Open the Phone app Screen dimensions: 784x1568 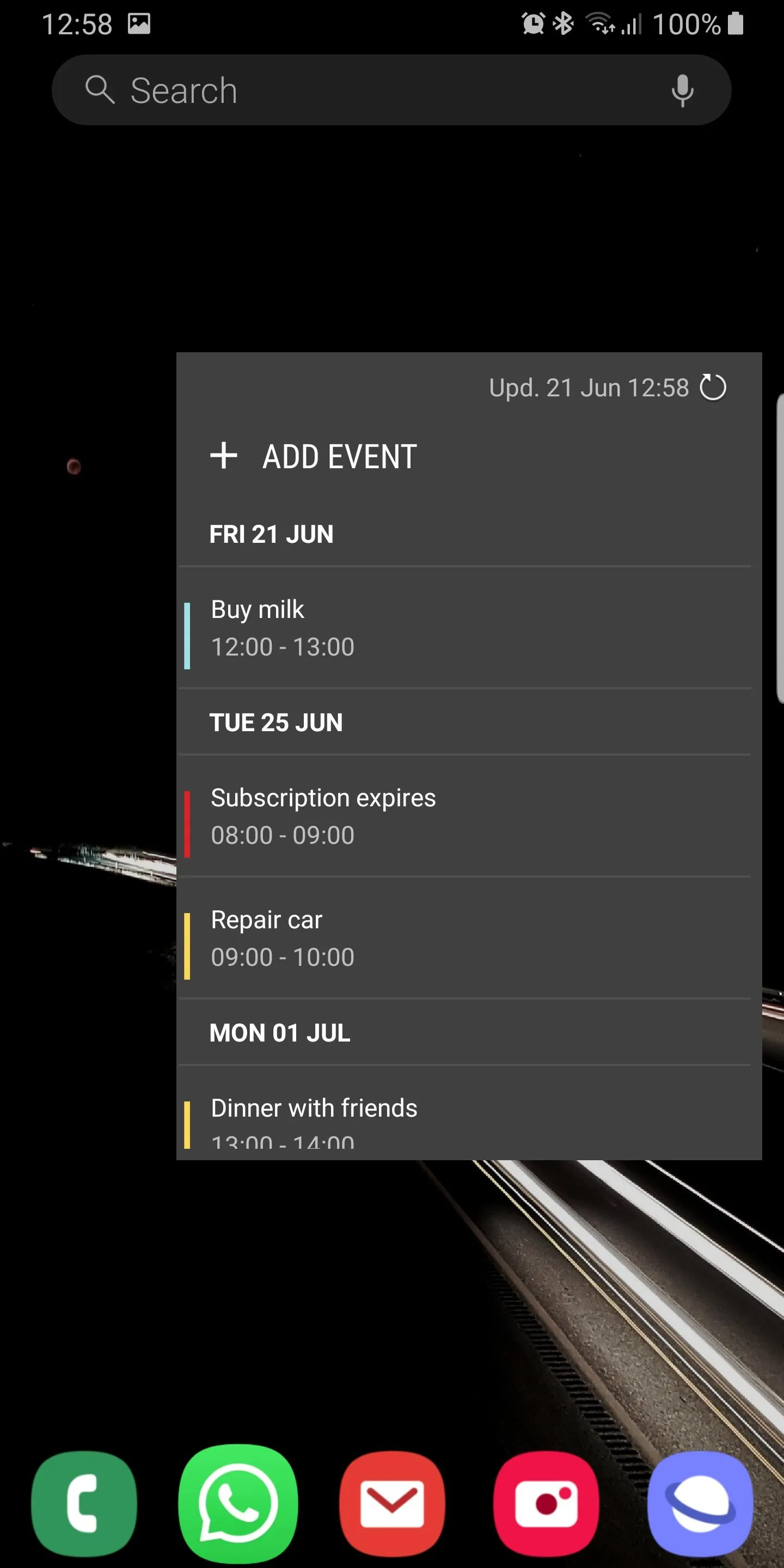(84, 1503)
